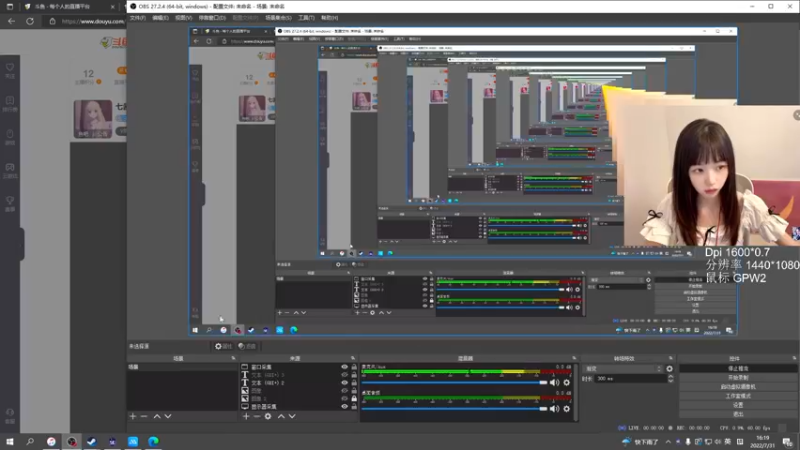Move scene down in Scenes panel
Viewport: 800px width, 450px height.
[x=168, y=416]
